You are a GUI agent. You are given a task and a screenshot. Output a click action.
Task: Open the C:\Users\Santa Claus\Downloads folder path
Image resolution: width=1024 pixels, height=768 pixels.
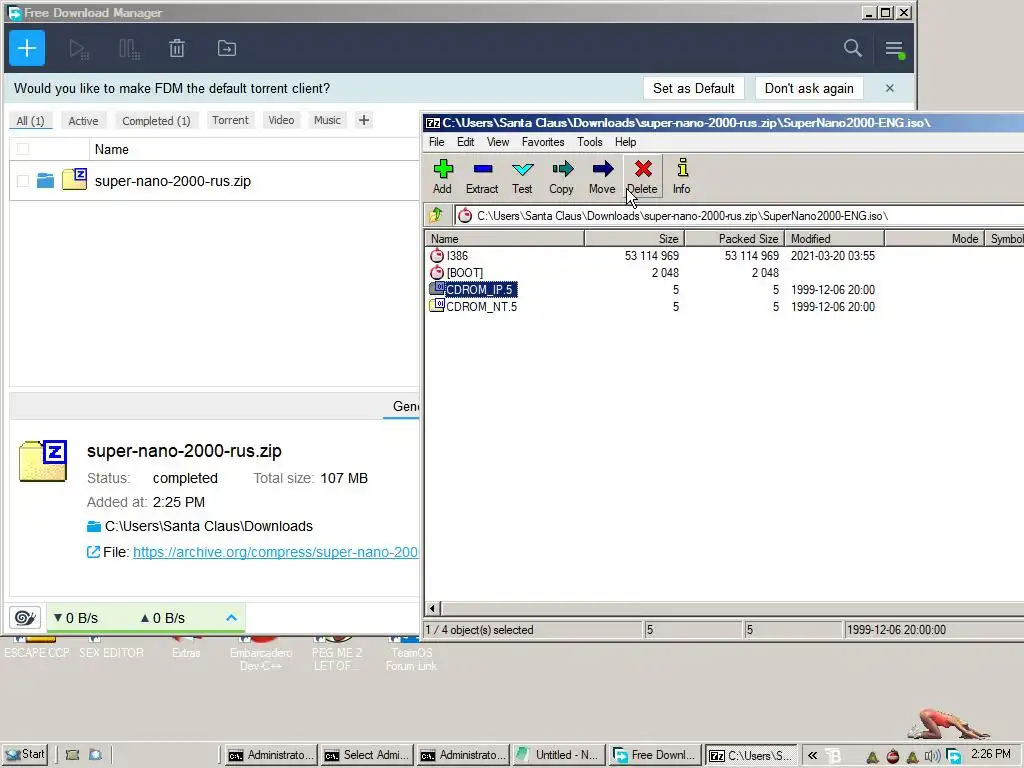208,526
